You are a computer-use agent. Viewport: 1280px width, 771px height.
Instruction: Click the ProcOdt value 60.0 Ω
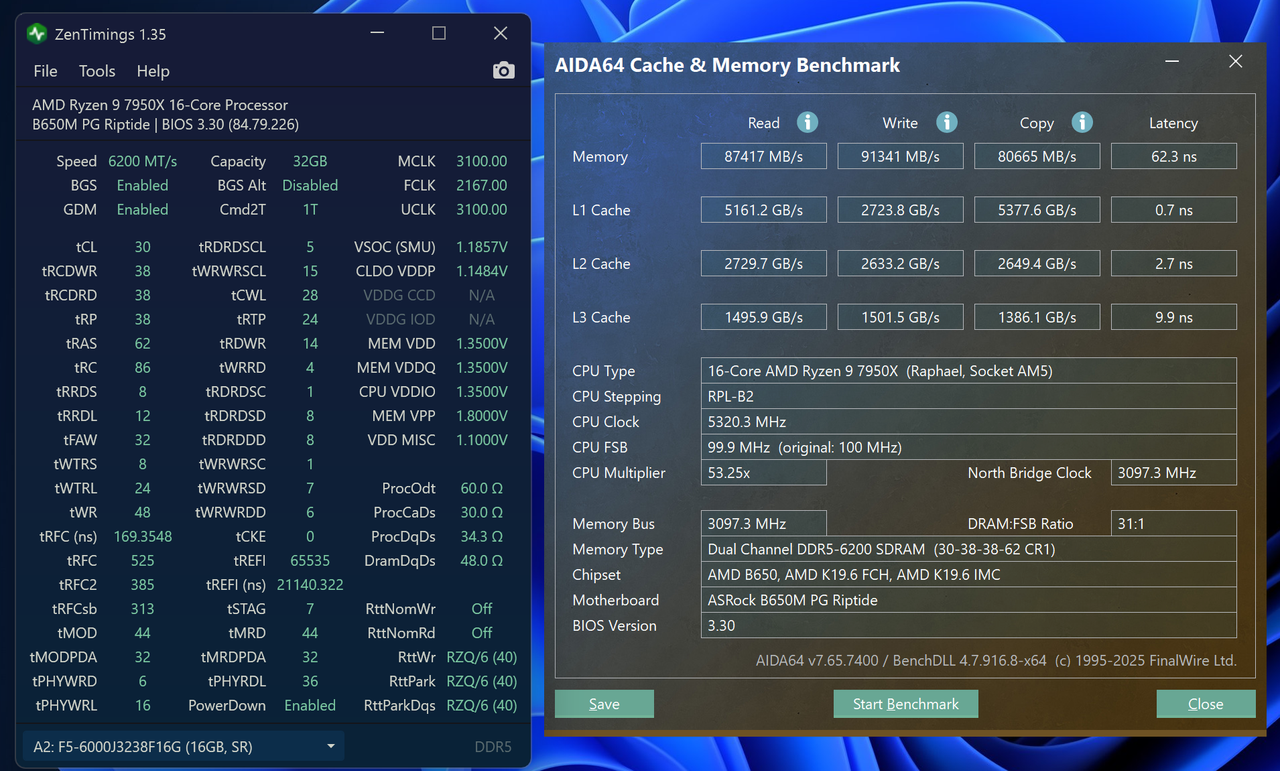tap(481, 488)
